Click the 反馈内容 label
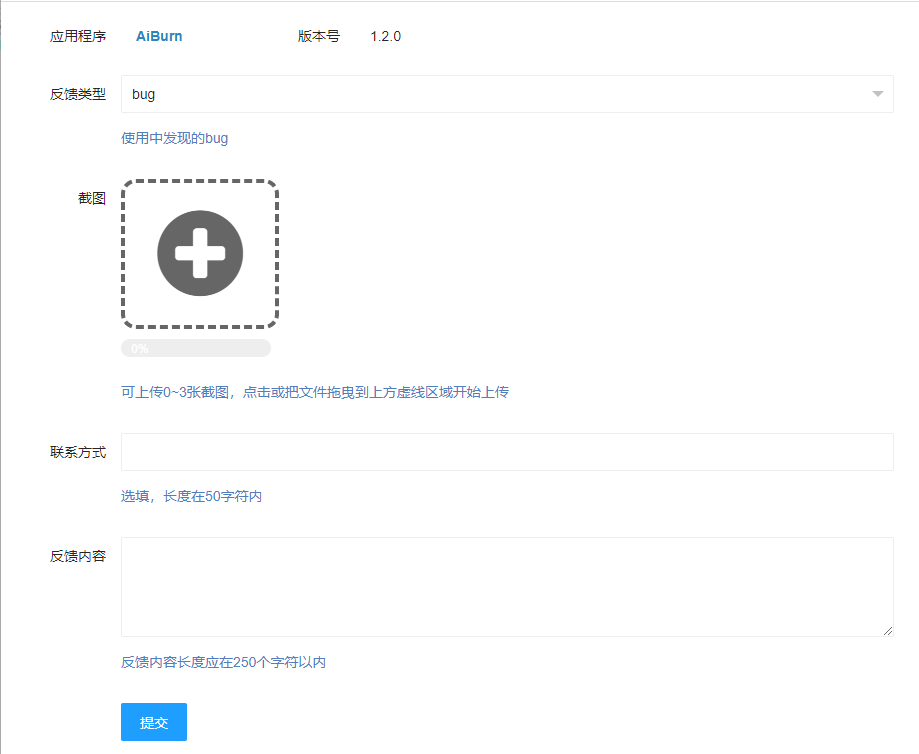 (x=78, y=556)
